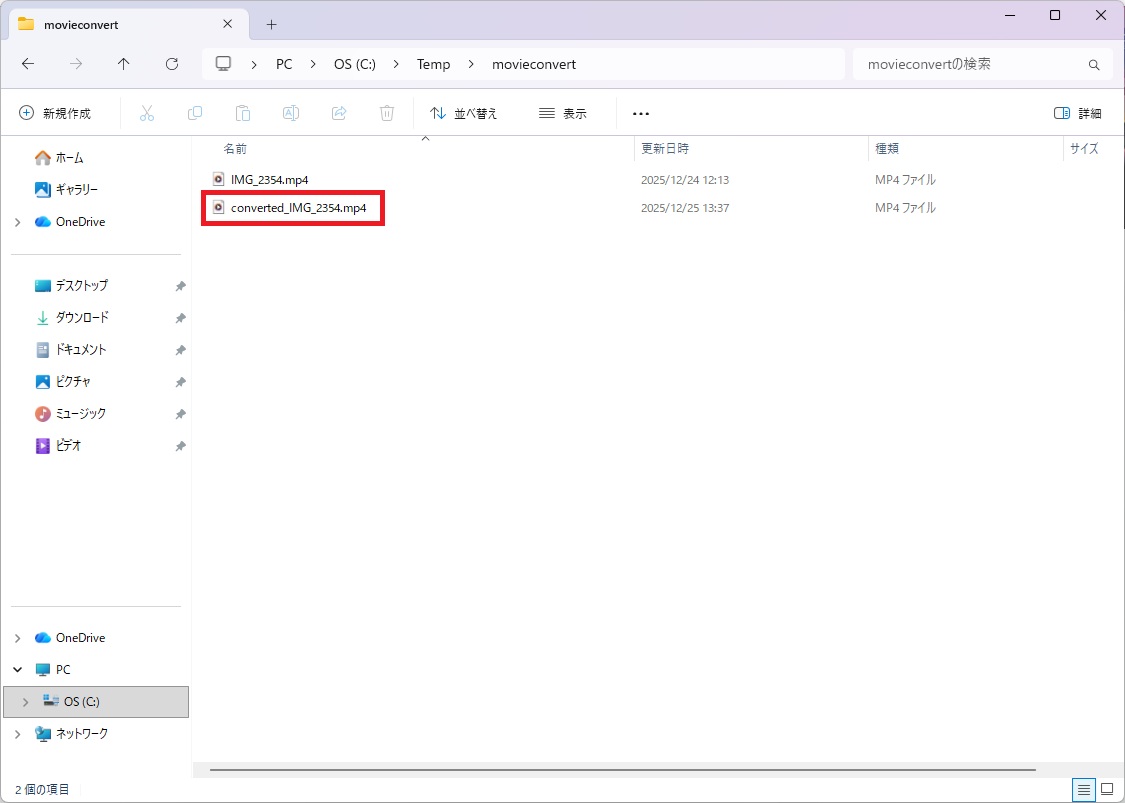Click the 新規作成 new button

(55, 113)
